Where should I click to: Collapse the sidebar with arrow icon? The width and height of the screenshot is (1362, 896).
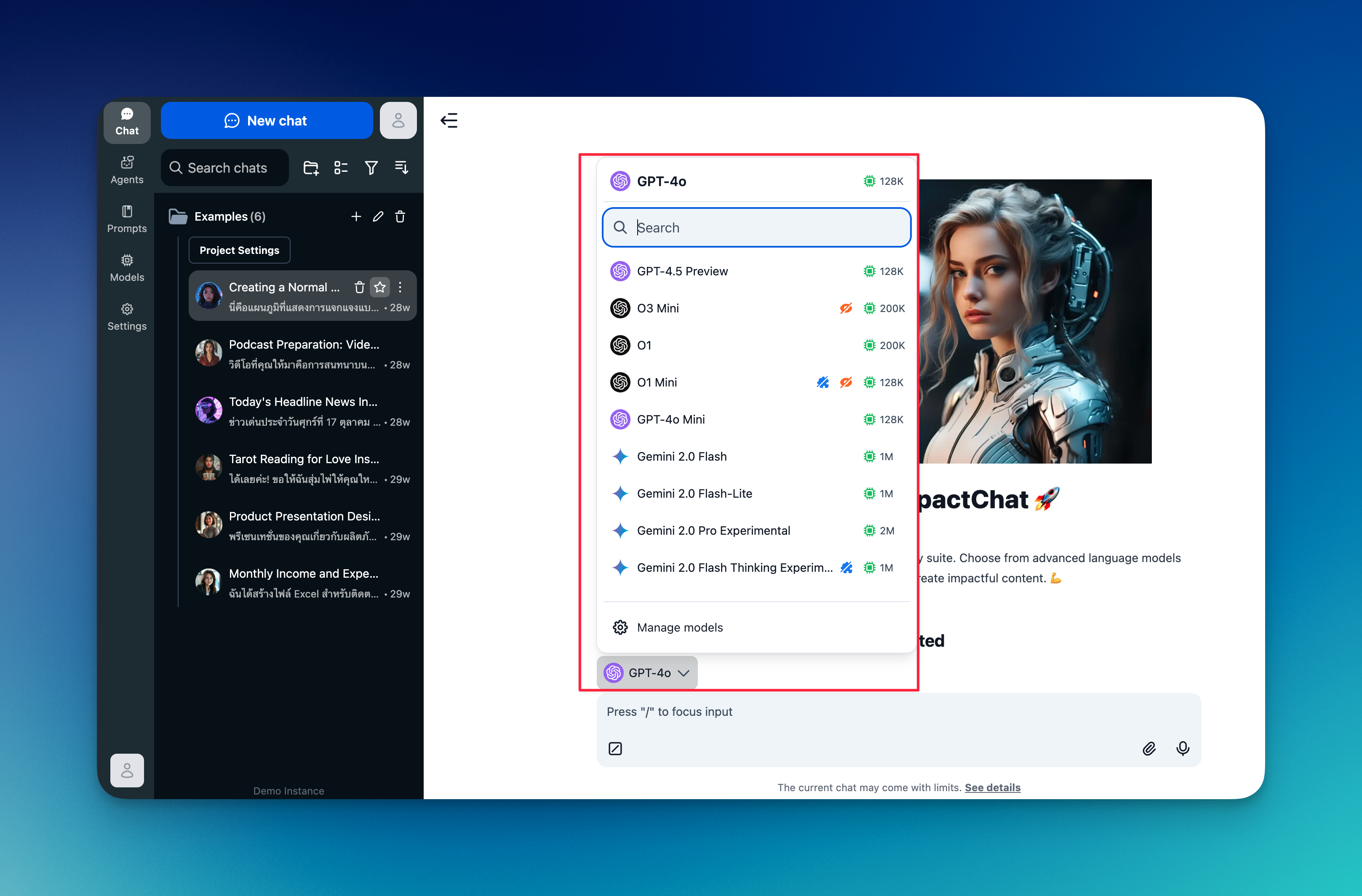tap(449, 120)
